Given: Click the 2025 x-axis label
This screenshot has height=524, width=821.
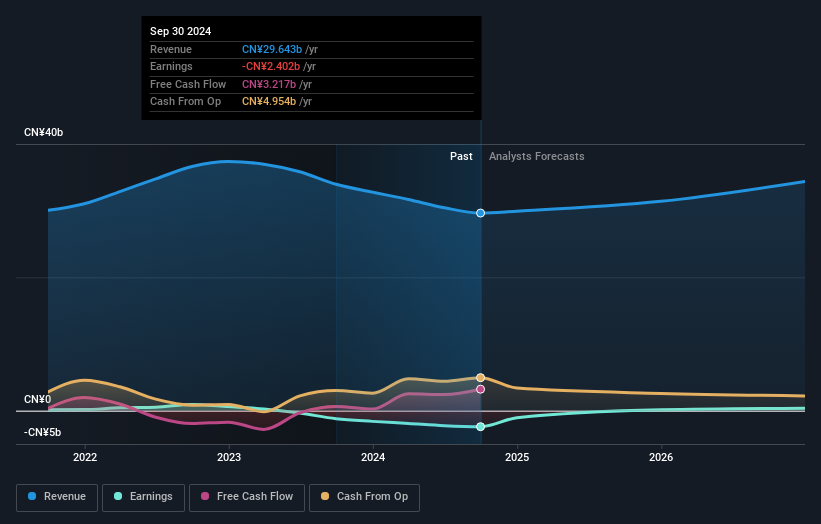Looking at the screenshot, I should pyautogui.click(x=517, y=457).
